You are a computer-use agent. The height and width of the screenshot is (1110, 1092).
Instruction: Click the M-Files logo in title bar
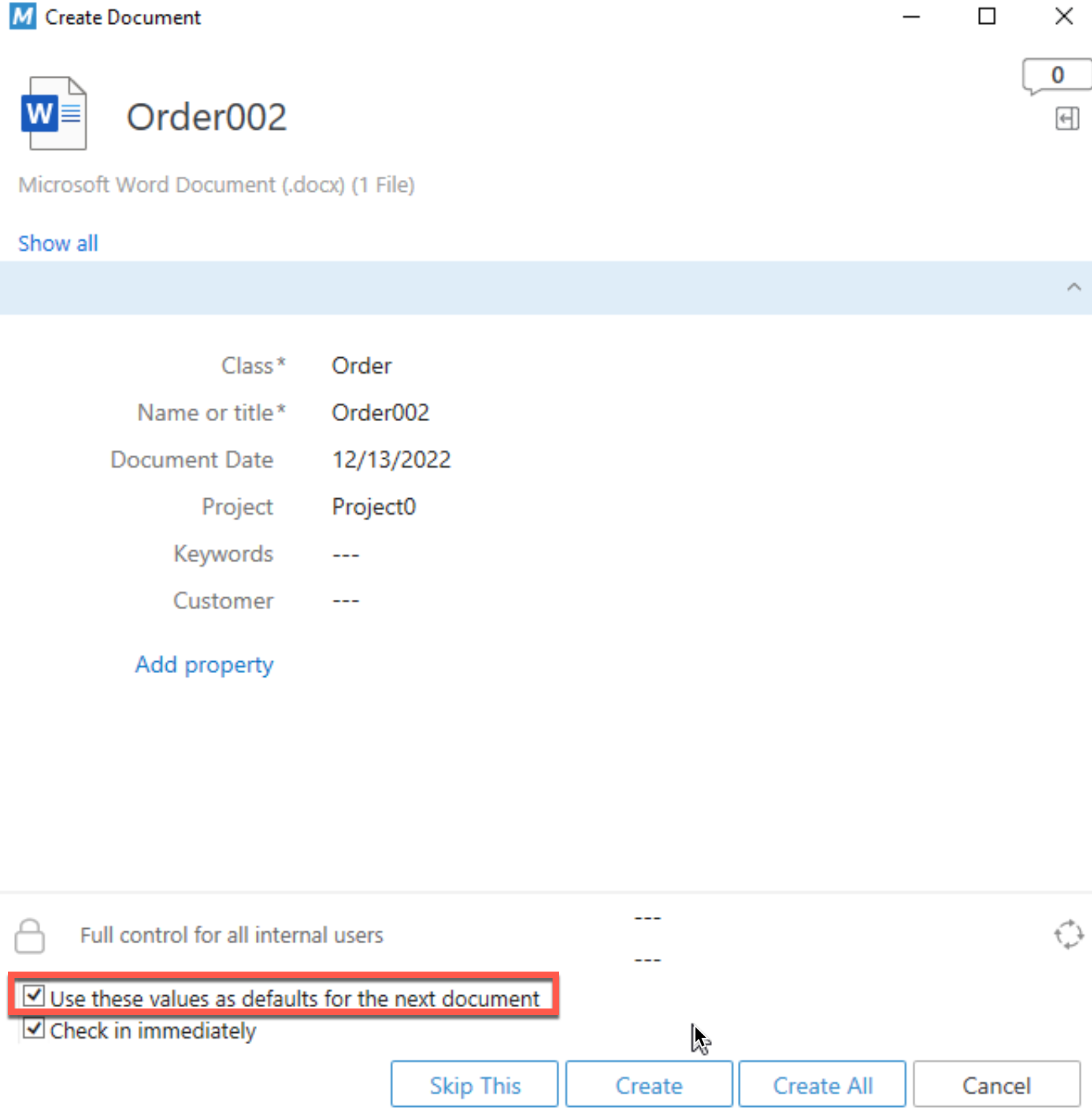coord(22,16)
